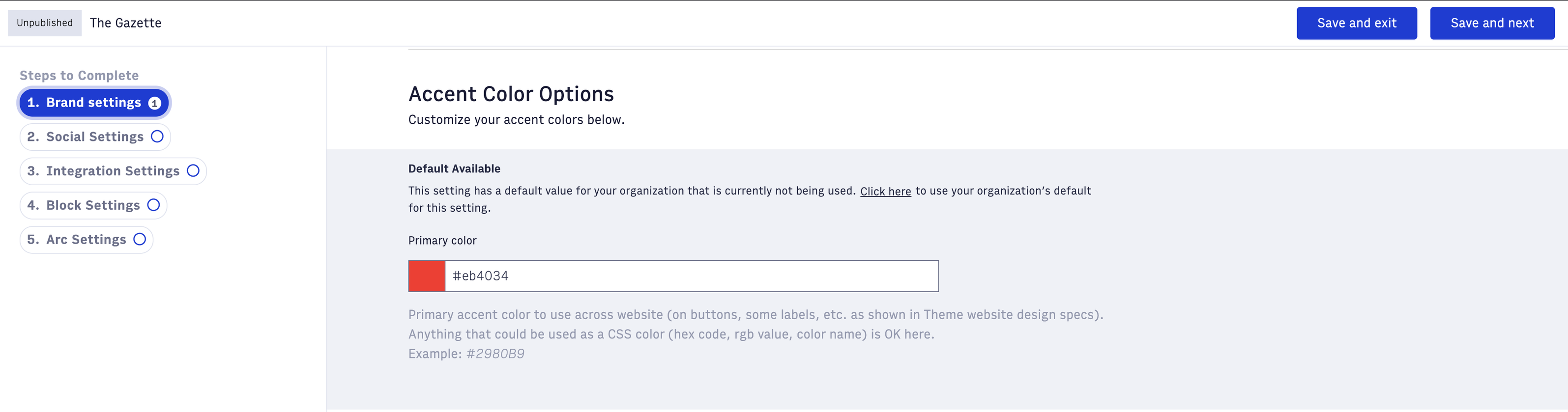The height and width of the screenshot is (412, 1568).
Task: Click the Save and next button
Action: [x=1492, y=23]
